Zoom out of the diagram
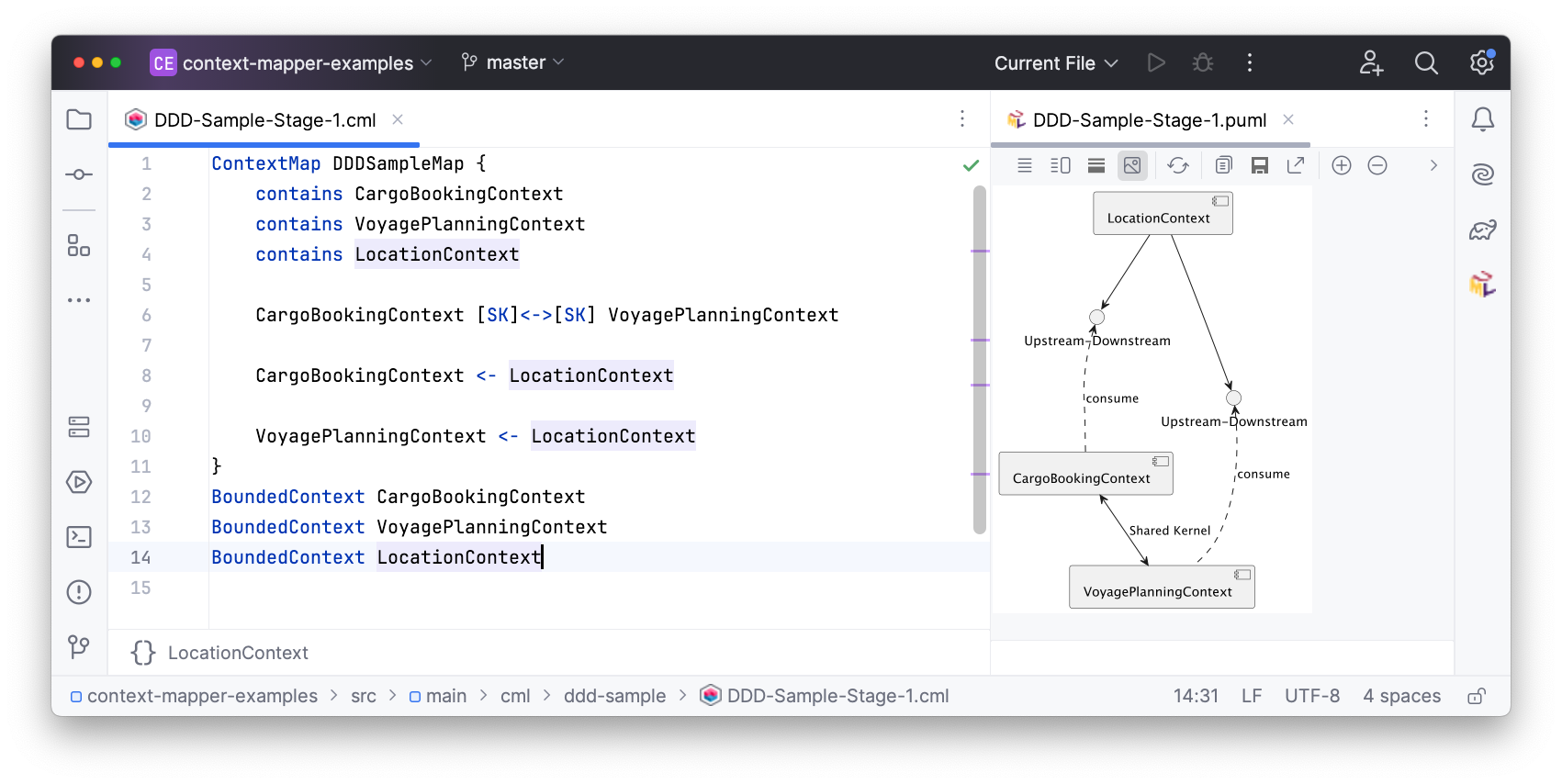The height and width of the screenshot is (784, 1562). tap(1377, 165)
